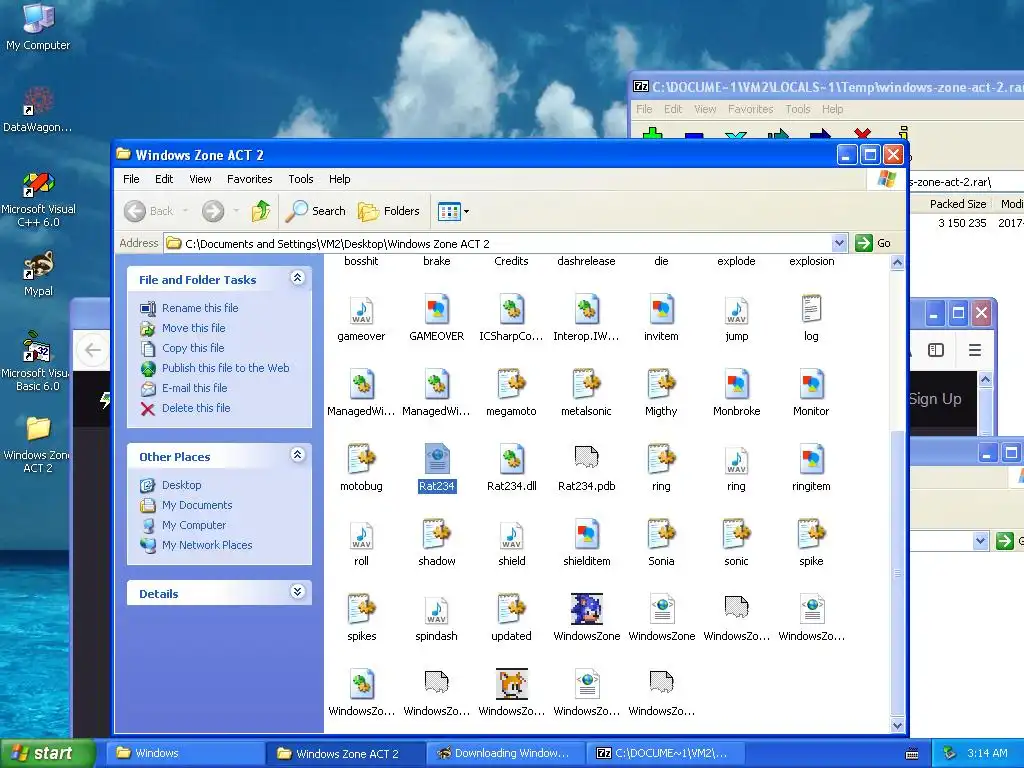Select the WindowsZone Sonic application icon
The height and width of the screenshot is (768, 1024).
(586, 609)
